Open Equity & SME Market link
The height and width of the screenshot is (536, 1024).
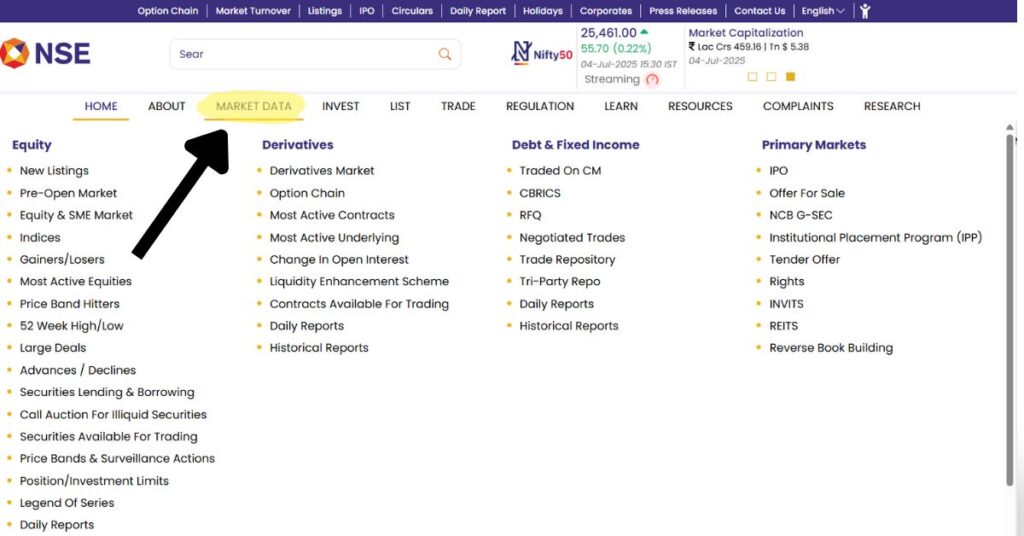(x=76, y=215)
